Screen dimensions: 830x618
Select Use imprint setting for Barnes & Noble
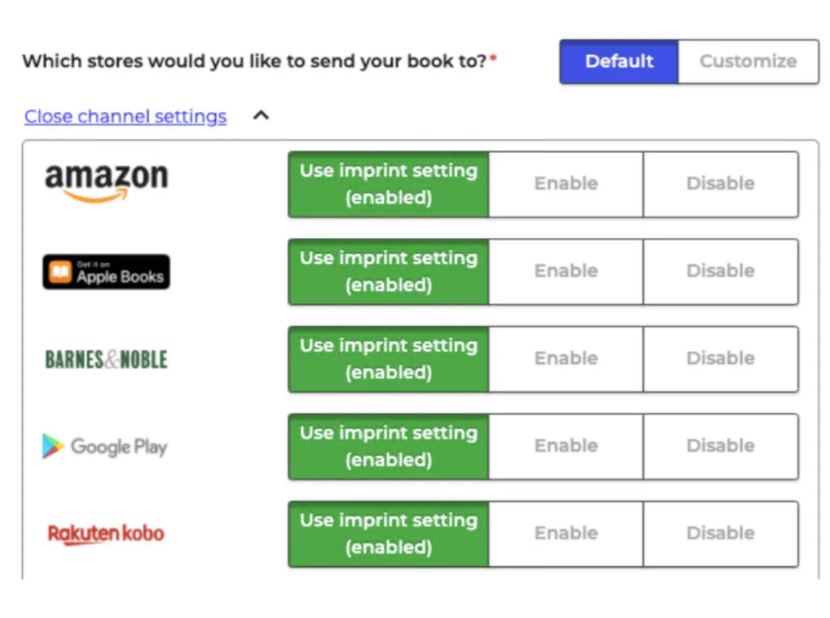pos(389,359)
